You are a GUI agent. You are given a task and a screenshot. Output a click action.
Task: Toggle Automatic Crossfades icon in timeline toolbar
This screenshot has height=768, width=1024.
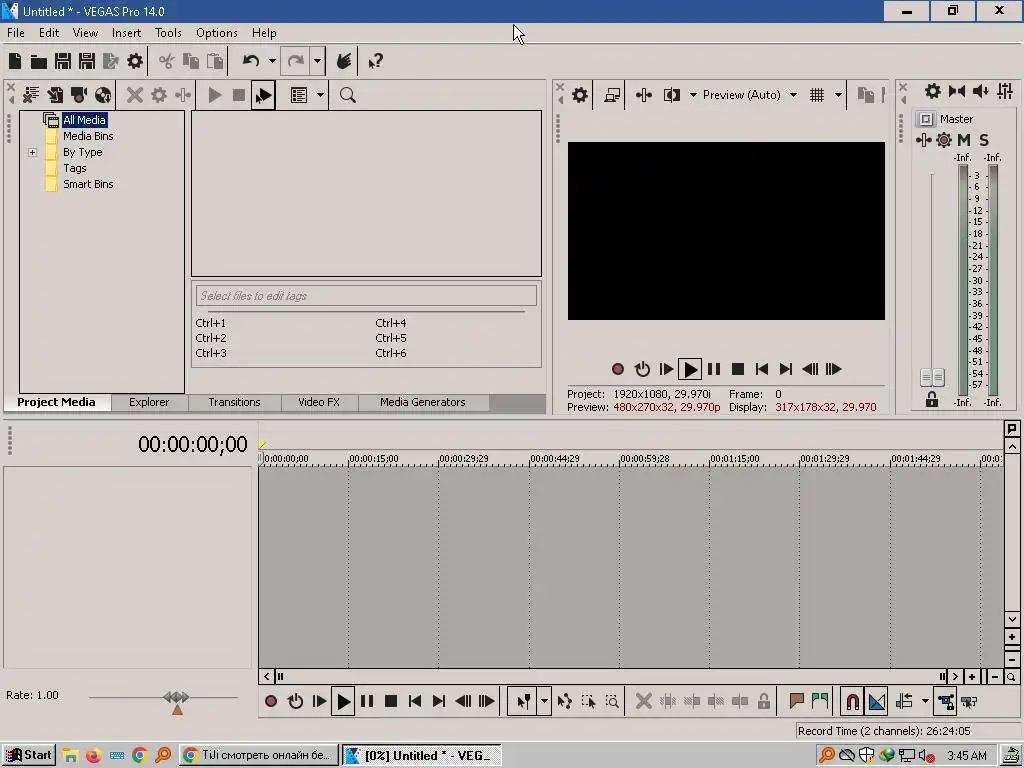point(877,702)
